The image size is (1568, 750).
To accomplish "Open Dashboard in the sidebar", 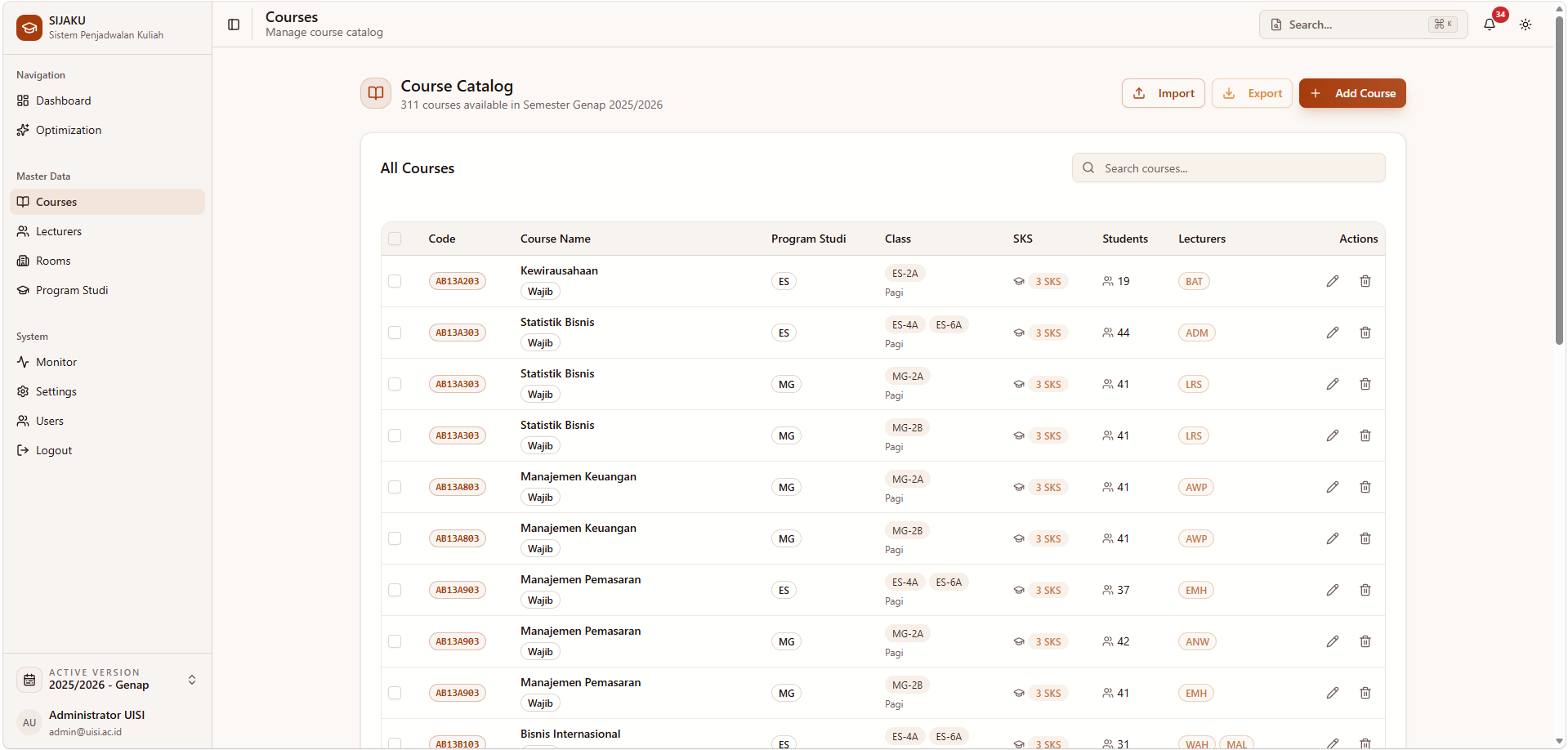I will point(107,100).
